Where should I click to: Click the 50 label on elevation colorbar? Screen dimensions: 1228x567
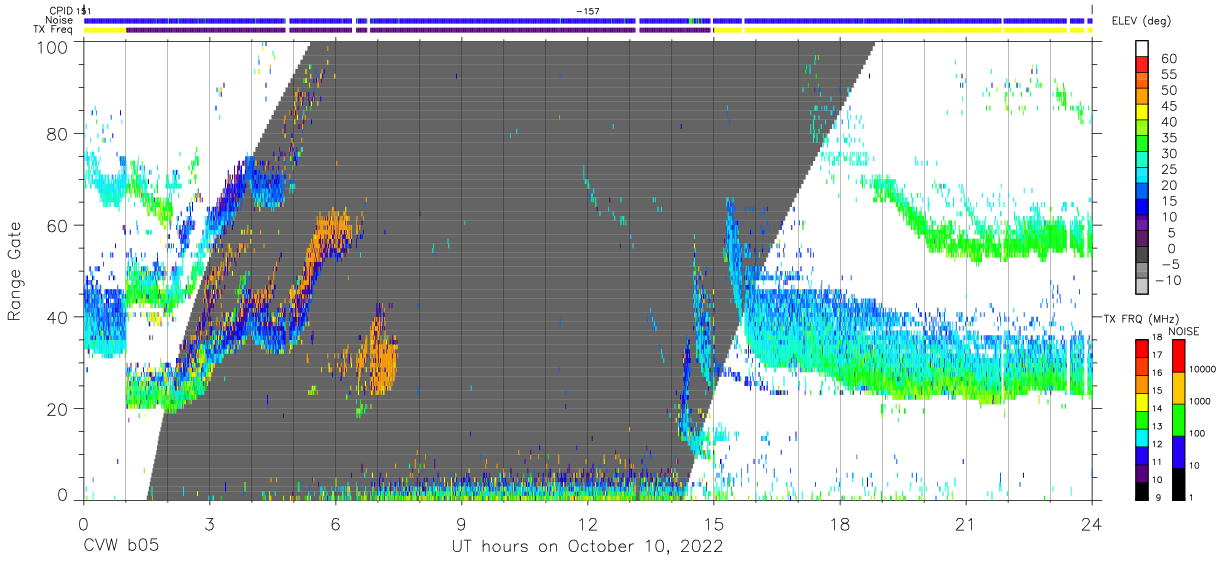(x=1168, y=90)
